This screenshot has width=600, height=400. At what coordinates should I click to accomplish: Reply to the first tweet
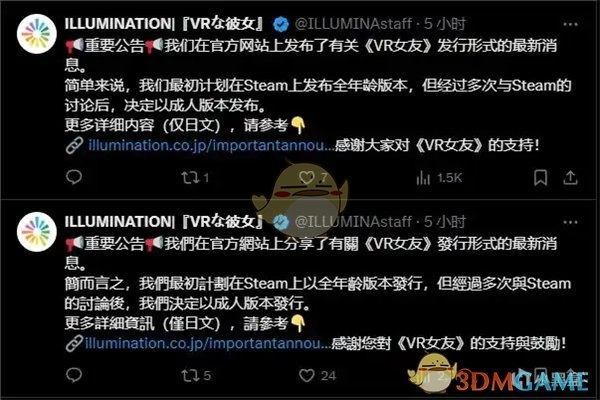(73, 177)
